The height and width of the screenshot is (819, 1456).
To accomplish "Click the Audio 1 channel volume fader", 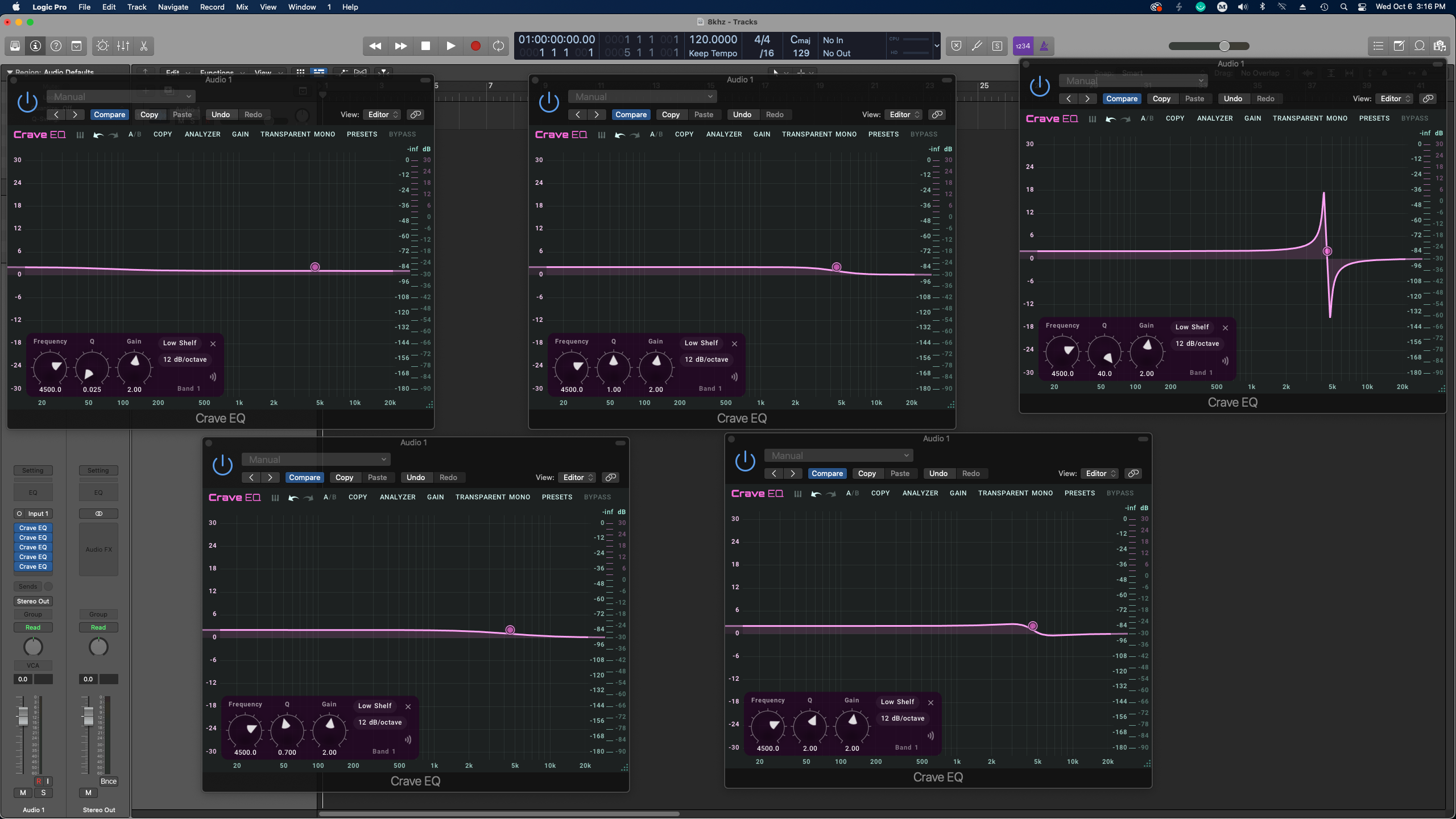I will pos(23,716).
